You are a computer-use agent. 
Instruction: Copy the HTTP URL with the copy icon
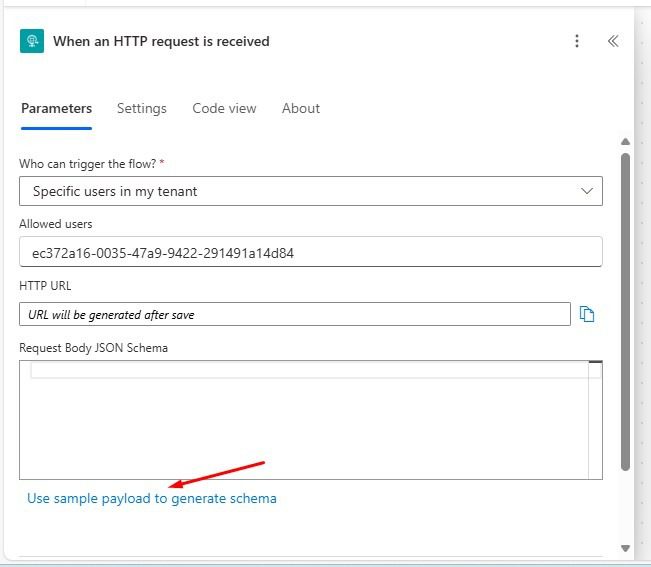click(x=588, y=315)
